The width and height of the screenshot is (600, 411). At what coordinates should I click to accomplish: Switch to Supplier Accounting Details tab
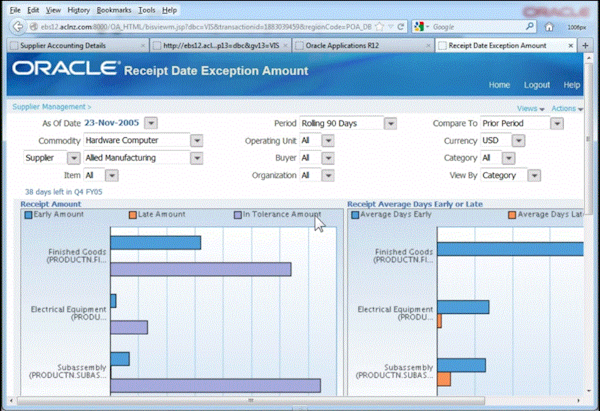pos(78,46)
